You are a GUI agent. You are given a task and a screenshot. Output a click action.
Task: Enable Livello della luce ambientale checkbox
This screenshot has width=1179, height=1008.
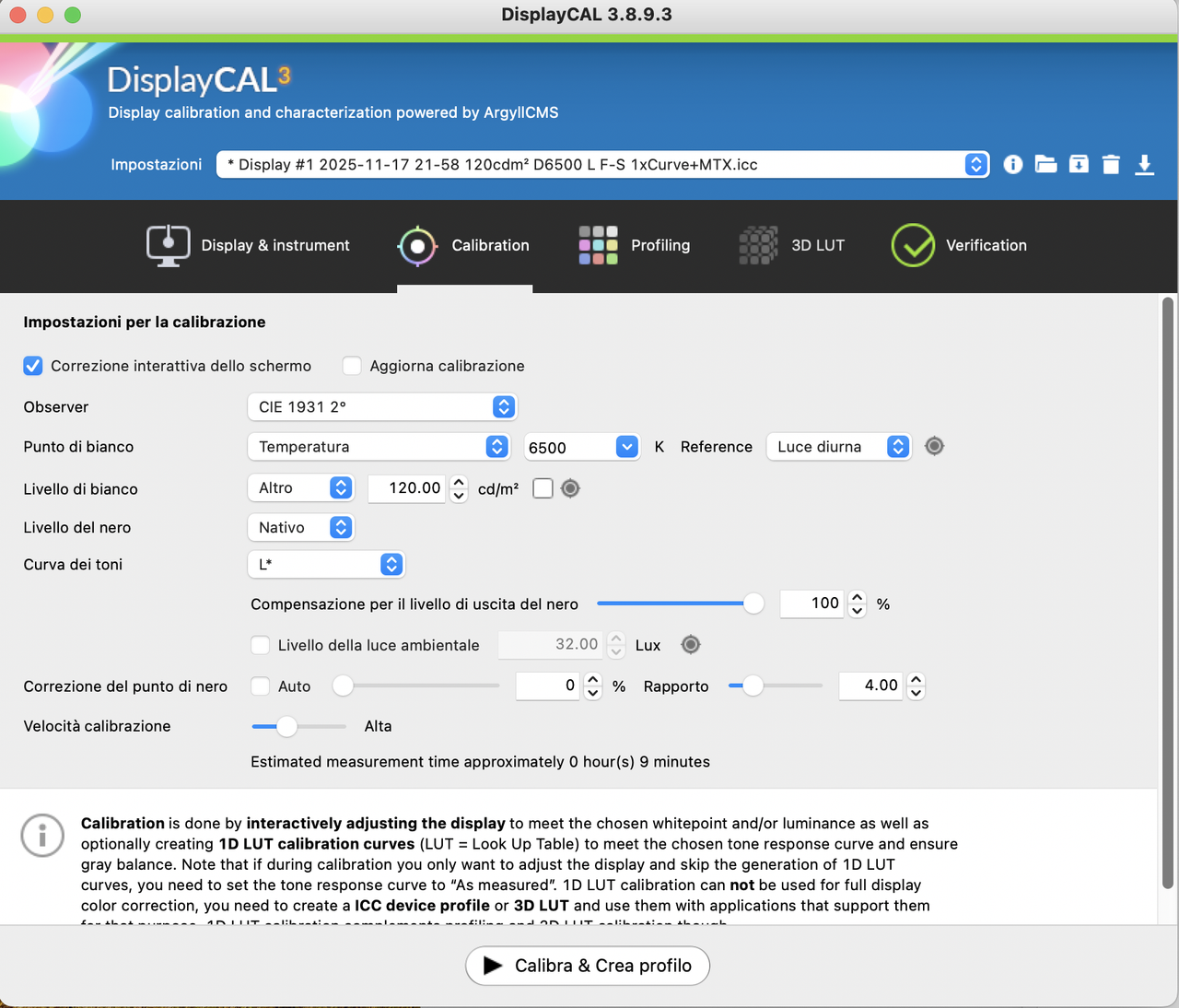(x=261, y=645)
